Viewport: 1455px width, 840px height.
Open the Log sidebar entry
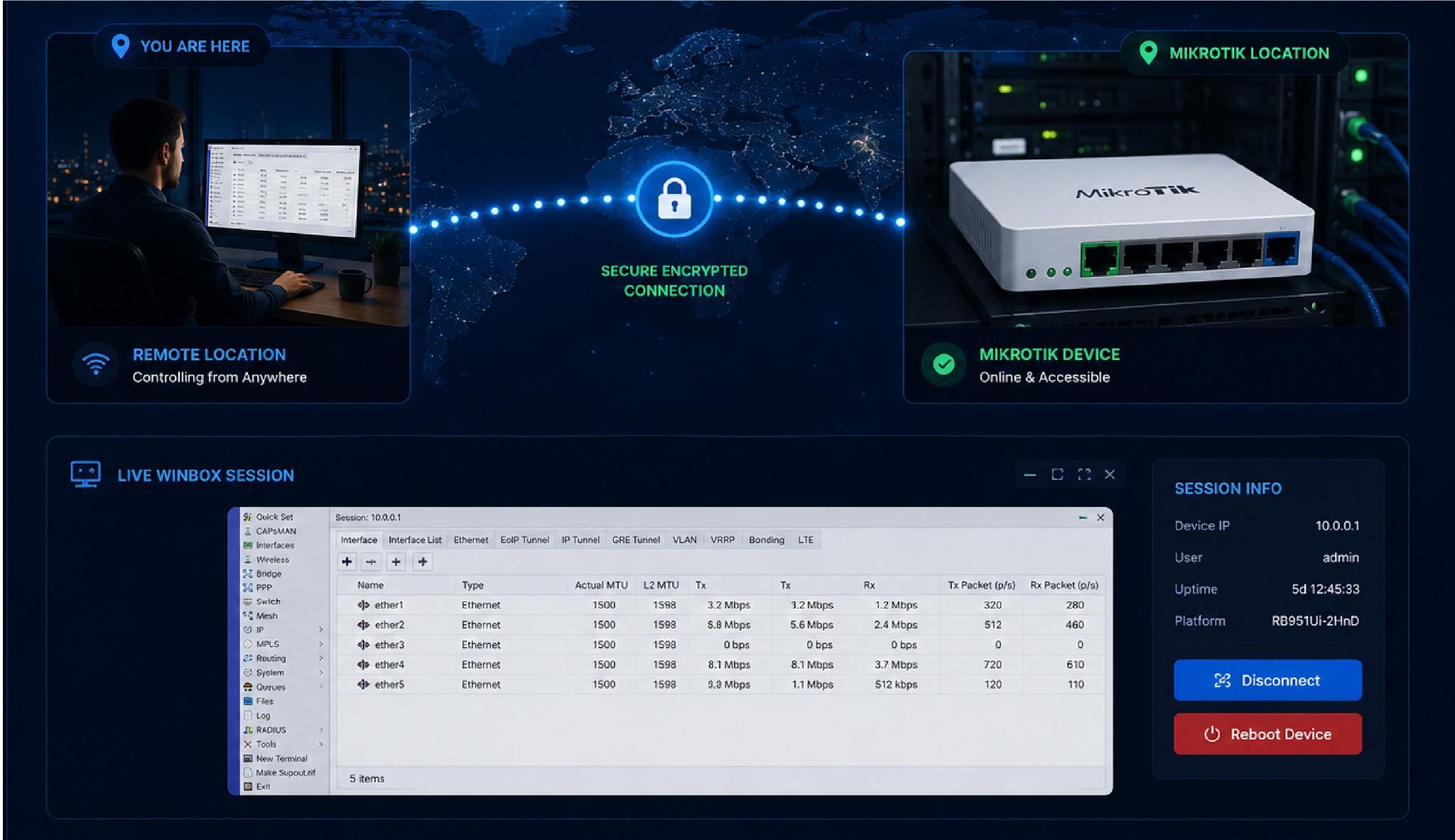pyautogui.click(x=257, y=716)
